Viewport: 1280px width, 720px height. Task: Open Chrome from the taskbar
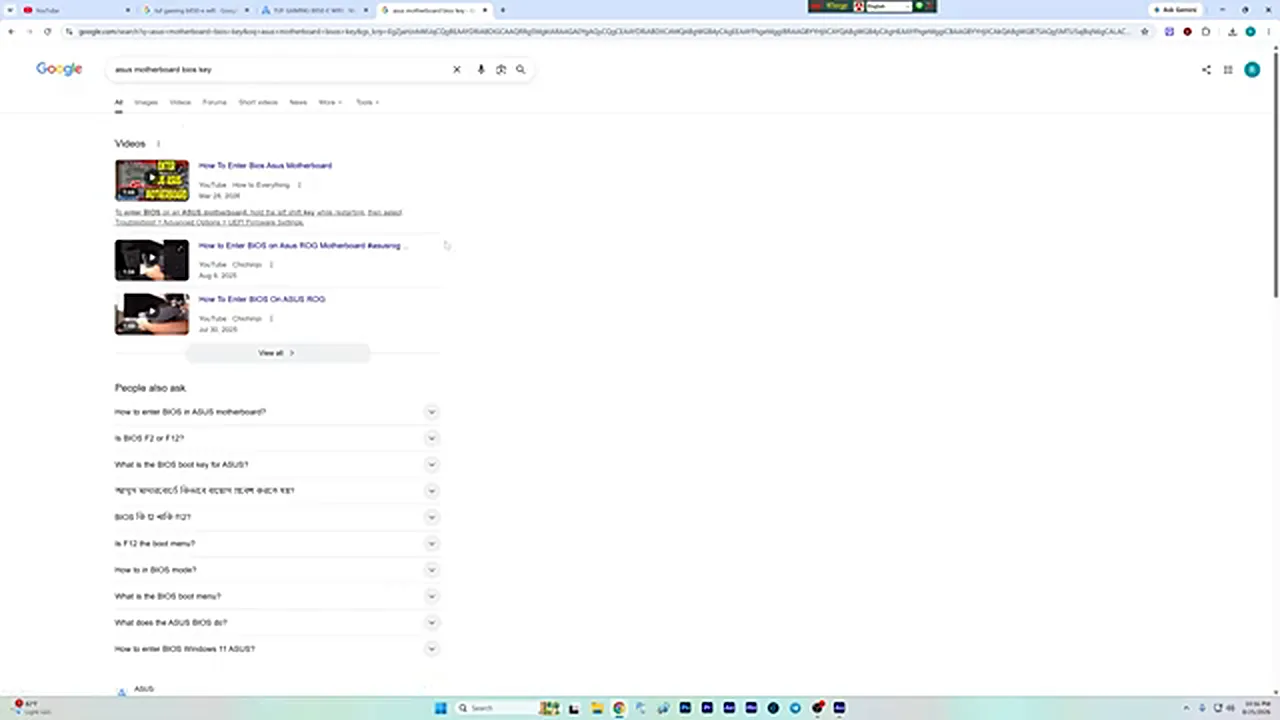(x=619, y=708)
